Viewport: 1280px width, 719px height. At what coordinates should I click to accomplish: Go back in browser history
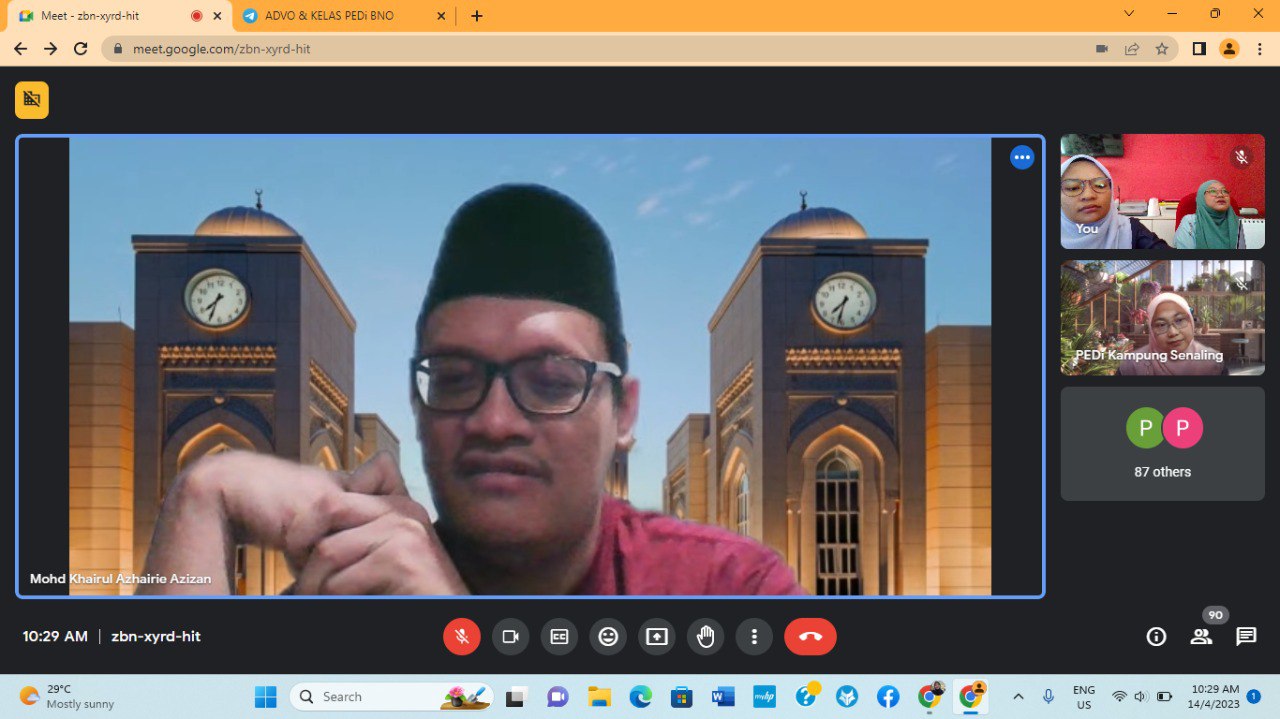[20, 48]
